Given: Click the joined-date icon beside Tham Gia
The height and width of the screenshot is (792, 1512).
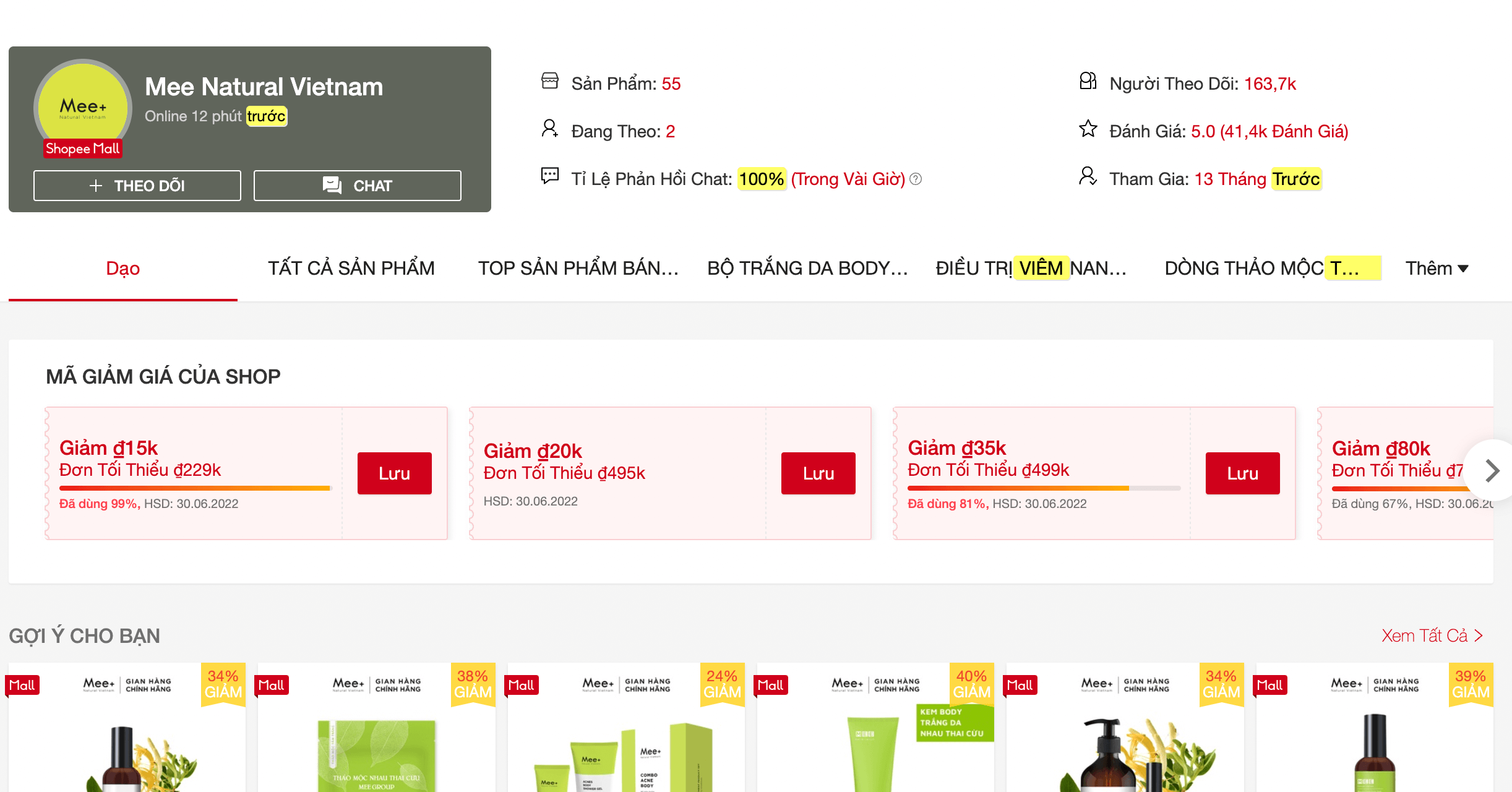Looking at the screenshot, I should [x=1088, y=176].
